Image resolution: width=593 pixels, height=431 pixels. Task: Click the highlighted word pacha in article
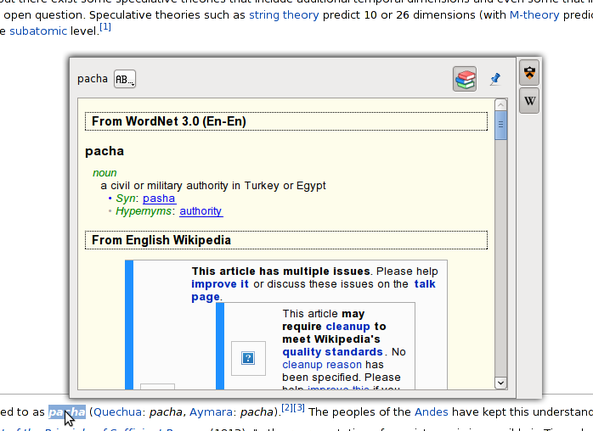click(67, 412)
